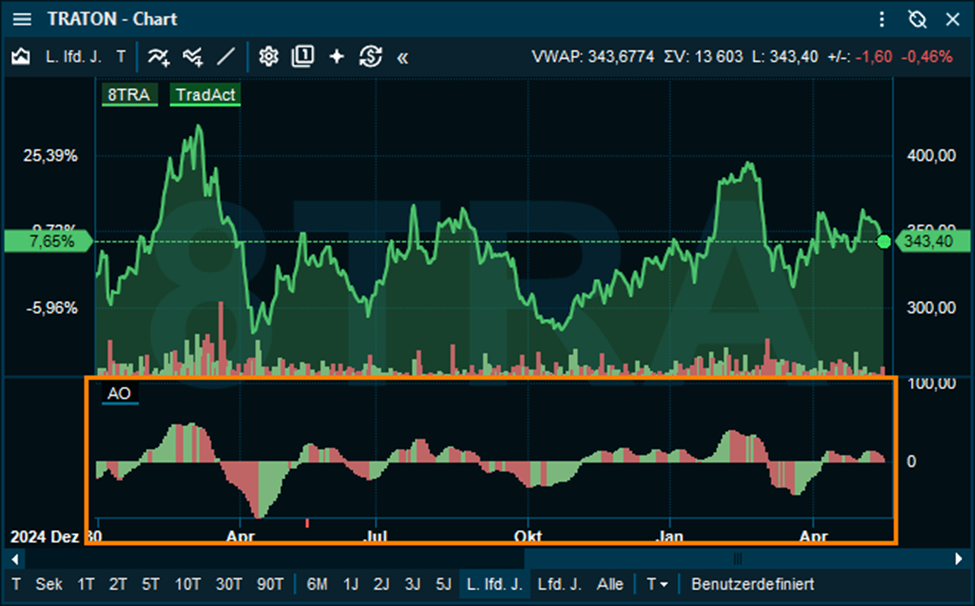This screenshot has height=606, width=975.
Task: Select the 5J time range
Action: point(443,584)
